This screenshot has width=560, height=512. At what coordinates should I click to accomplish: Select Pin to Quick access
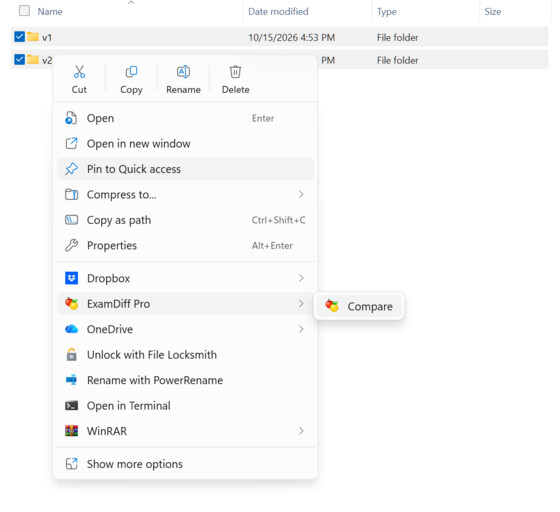(185, 169)
